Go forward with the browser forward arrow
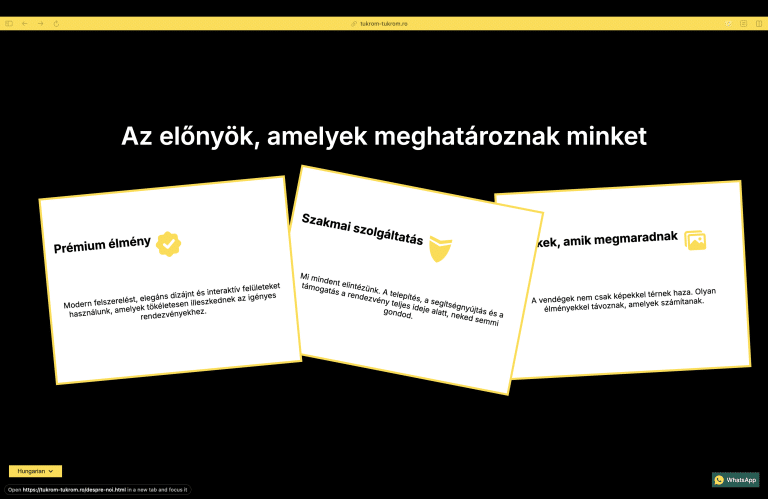Image resolution: width=768 pixels, height=499 pixels. pos(41,24)
